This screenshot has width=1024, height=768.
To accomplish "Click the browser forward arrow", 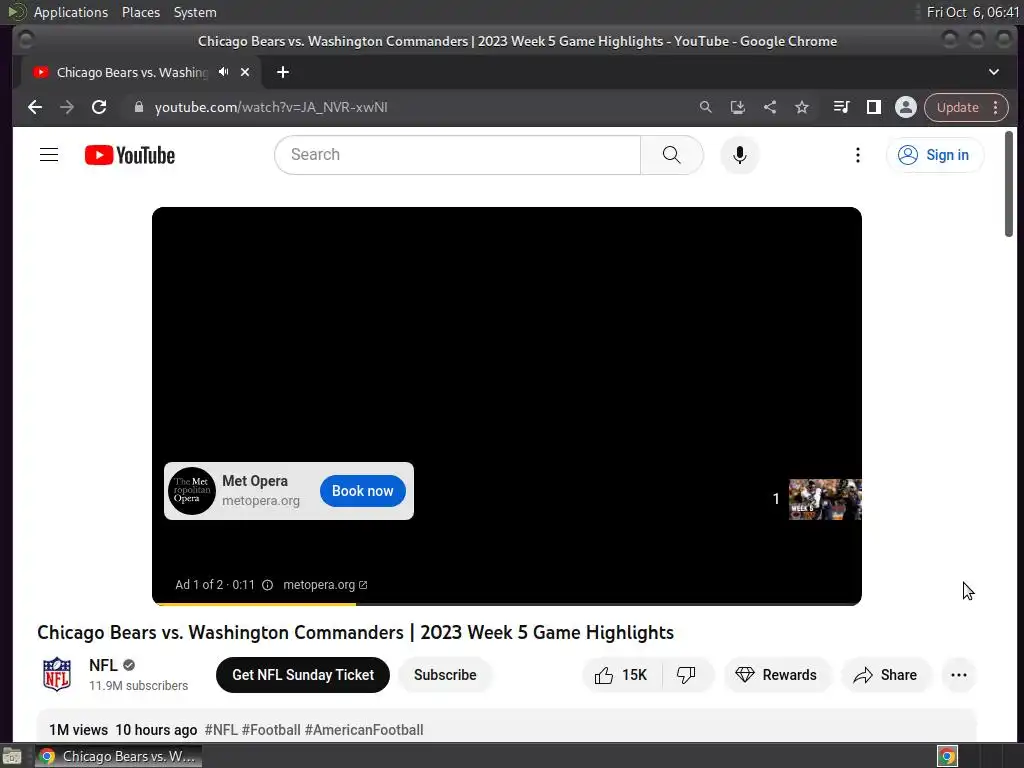I will 67,107.
